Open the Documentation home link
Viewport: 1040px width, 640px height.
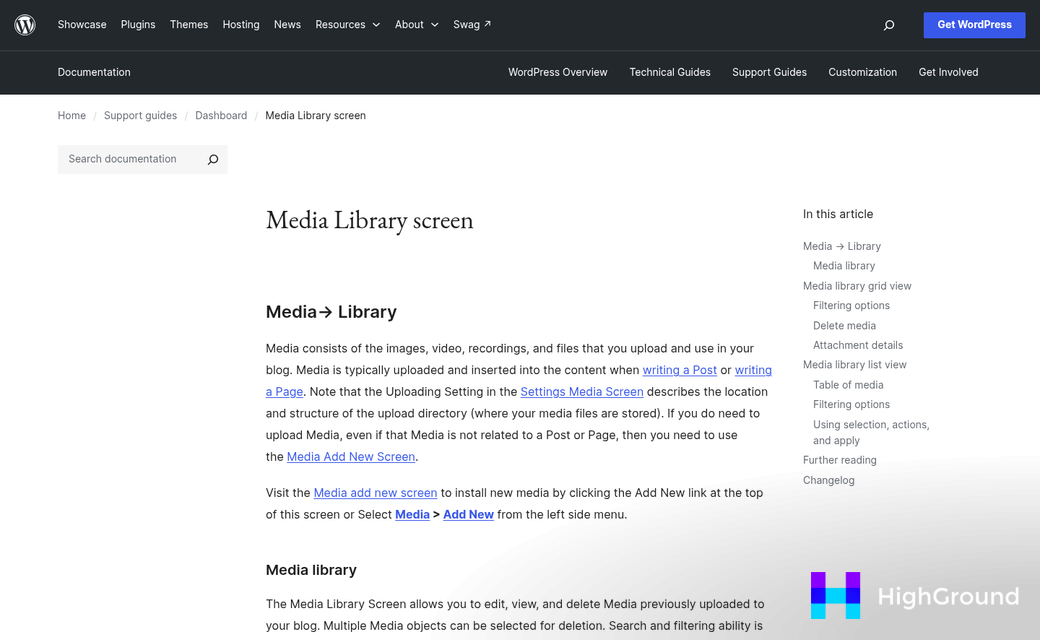pos(94,72)
